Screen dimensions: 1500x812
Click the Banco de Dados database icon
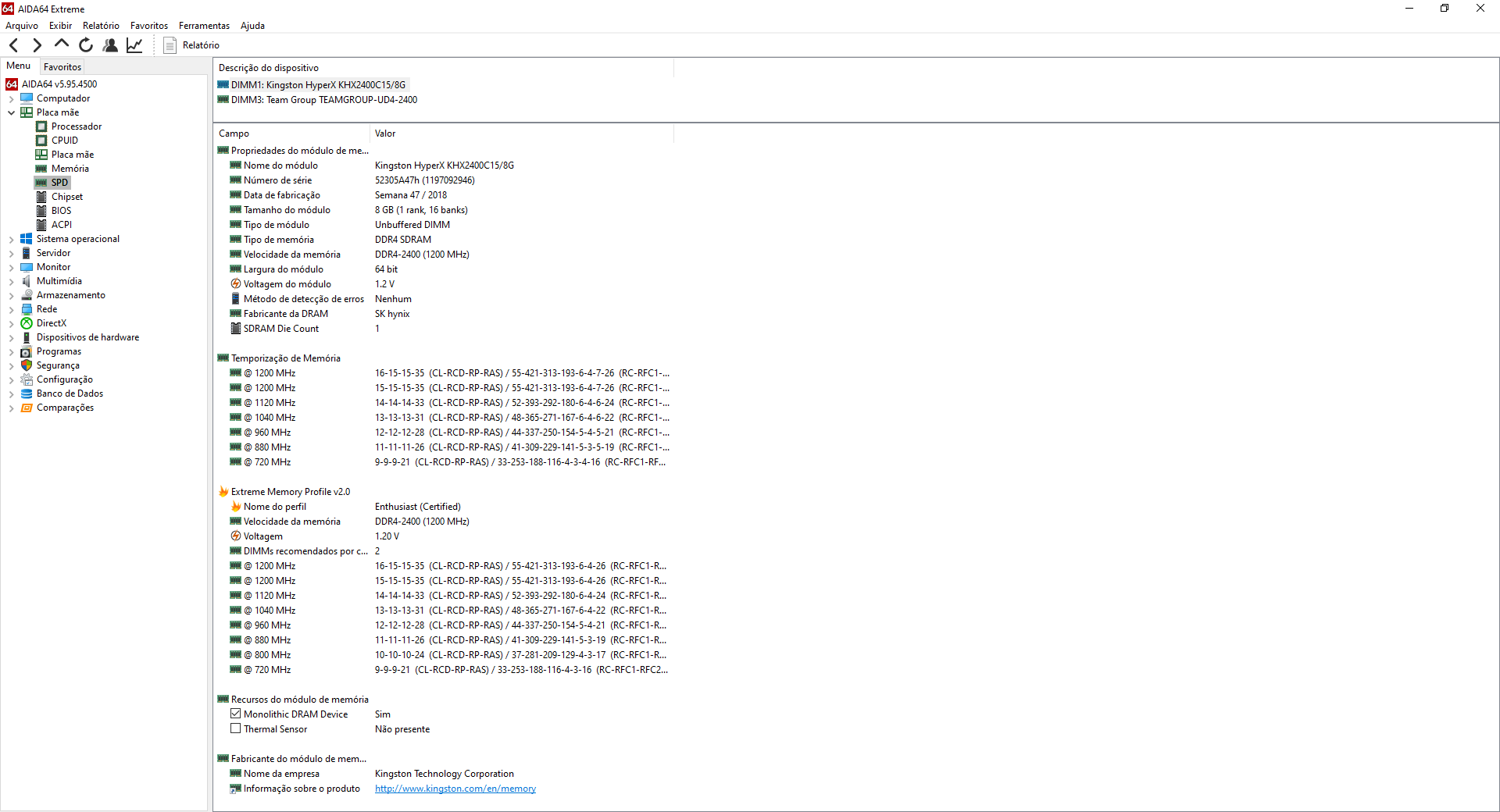[27, 394]
